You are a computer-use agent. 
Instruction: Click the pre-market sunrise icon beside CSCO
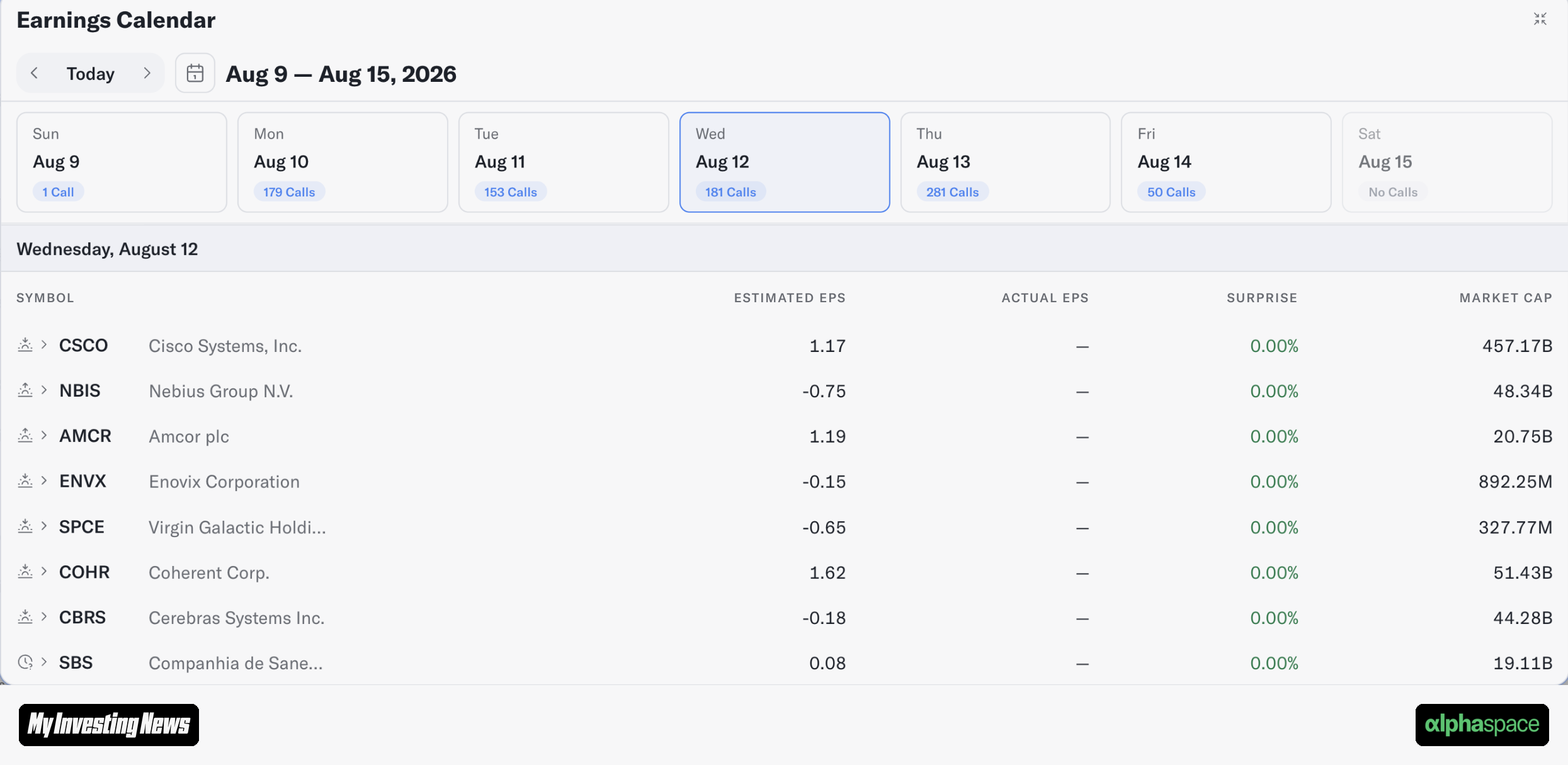pyautogui.click(x=25, y=345)
